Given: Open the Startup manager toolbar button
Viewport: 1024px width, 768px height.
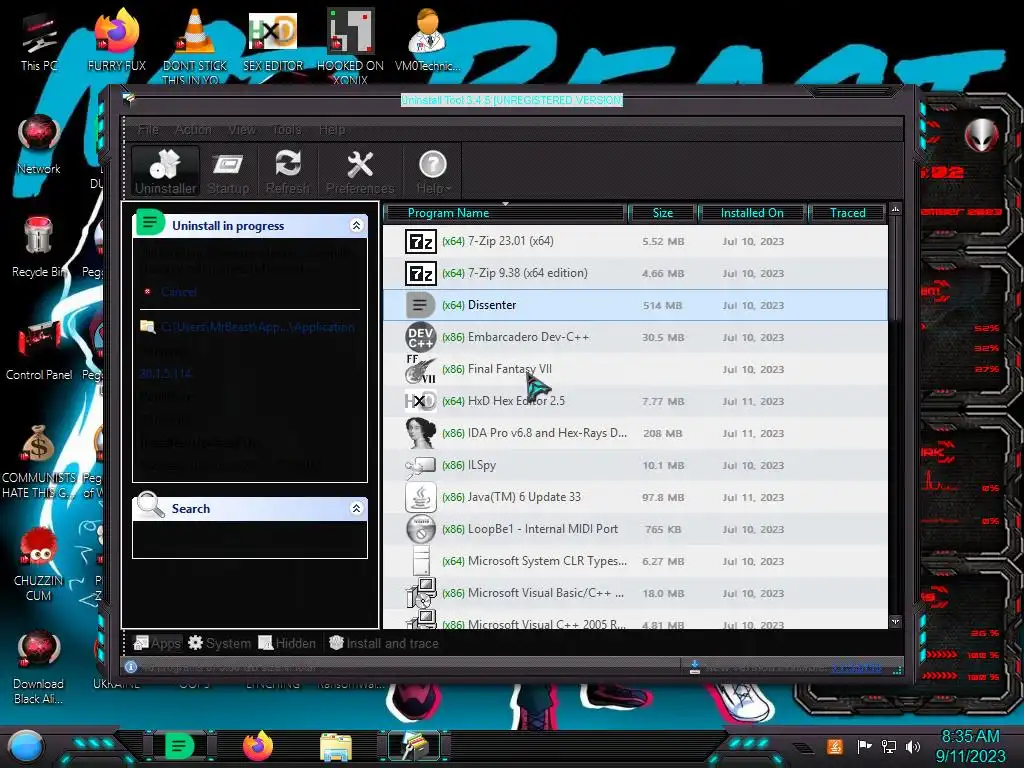Looking at the screenshot, I should pyautogui.click(x=228, y=171).
